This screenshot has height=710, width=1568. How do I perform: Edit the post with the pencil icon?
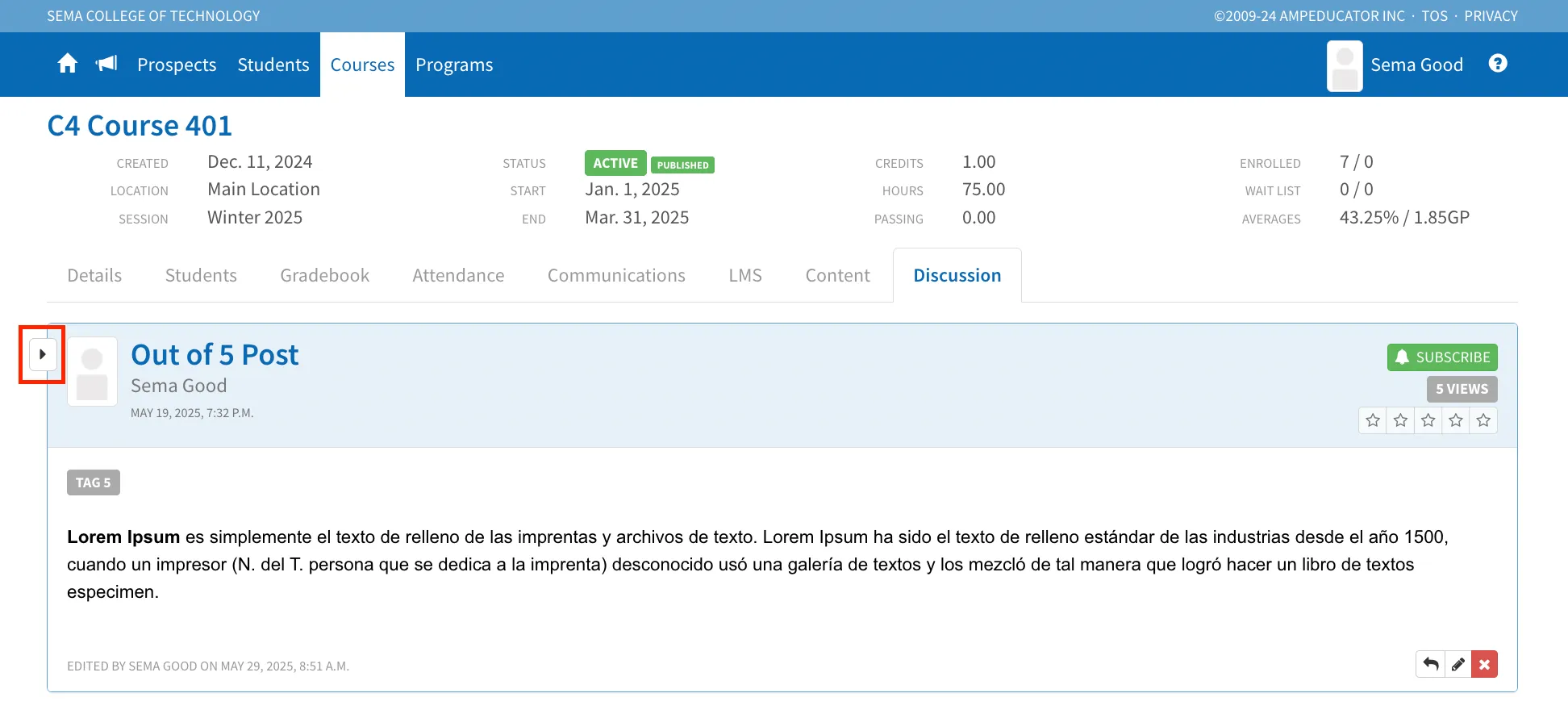(x=1457, y=664)
